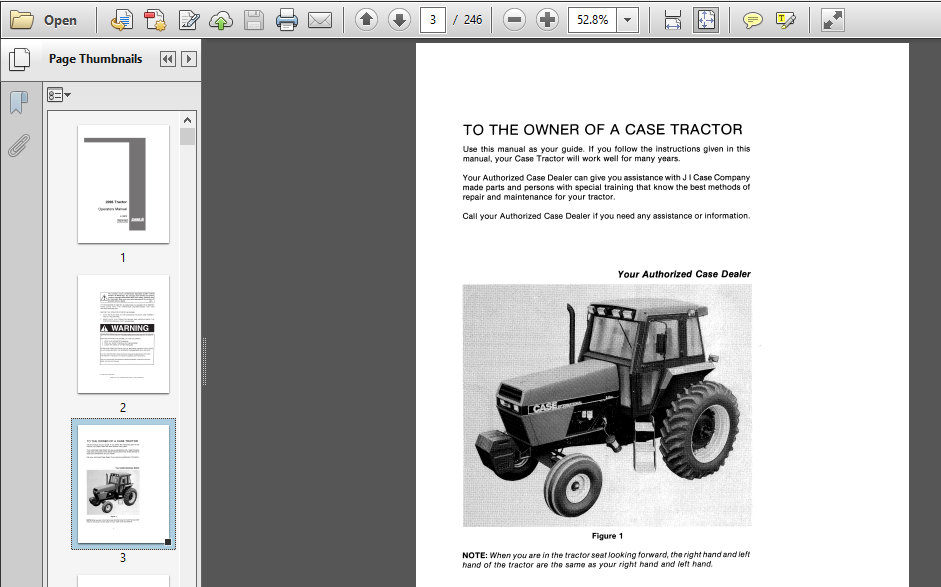Viewport: 941px width, 587px height.
Task: Open the zoom level dropdown arrow
Action: pyautogui.click(x=627, y=20)
